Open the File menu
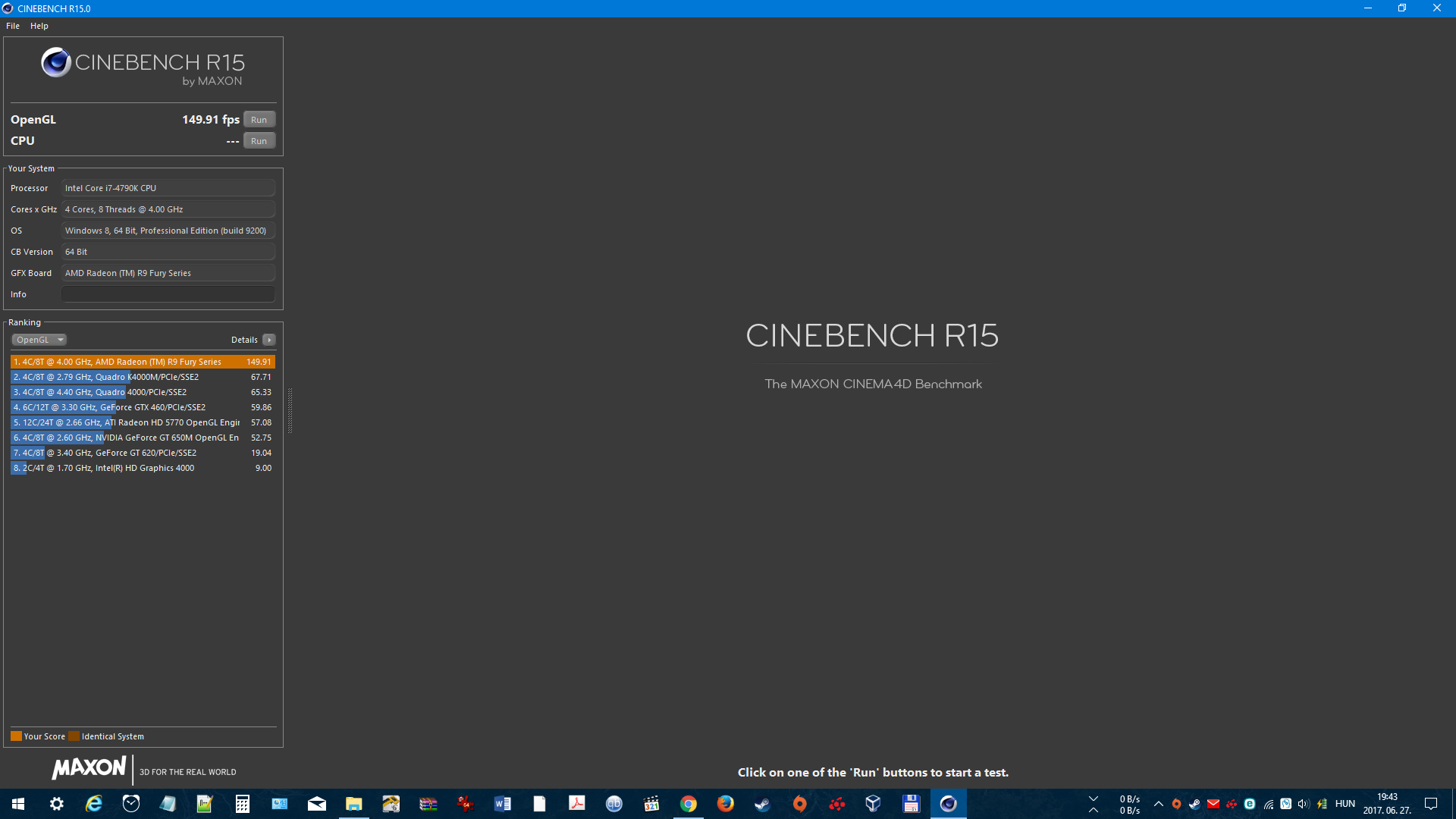 coord(13,26)
